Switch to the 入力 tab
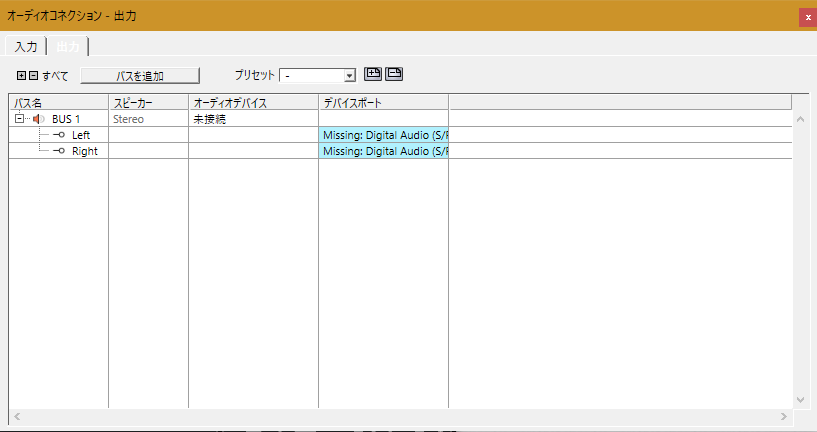The image size is (817, 432). pos(26,46)
